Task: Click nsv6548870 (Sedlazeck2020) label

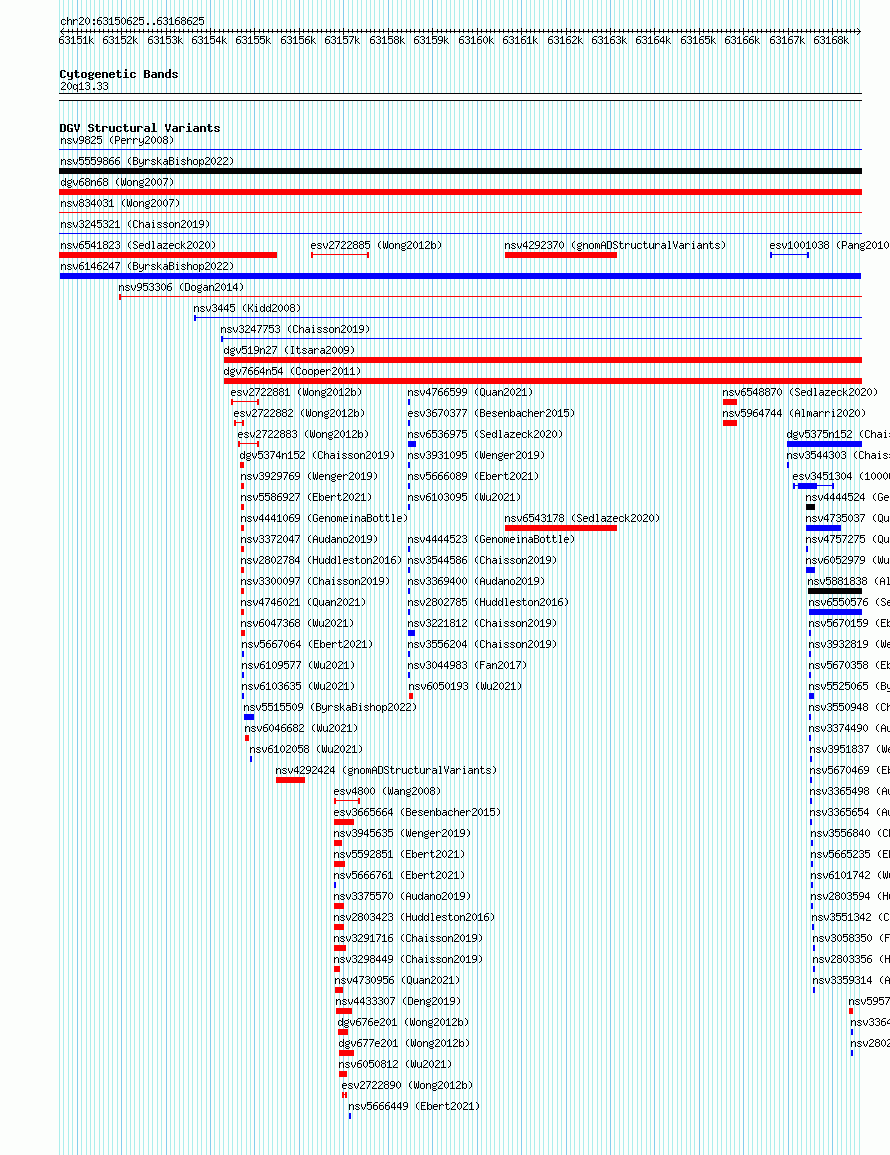Action: pyautogui.click(x=800, y=392)
